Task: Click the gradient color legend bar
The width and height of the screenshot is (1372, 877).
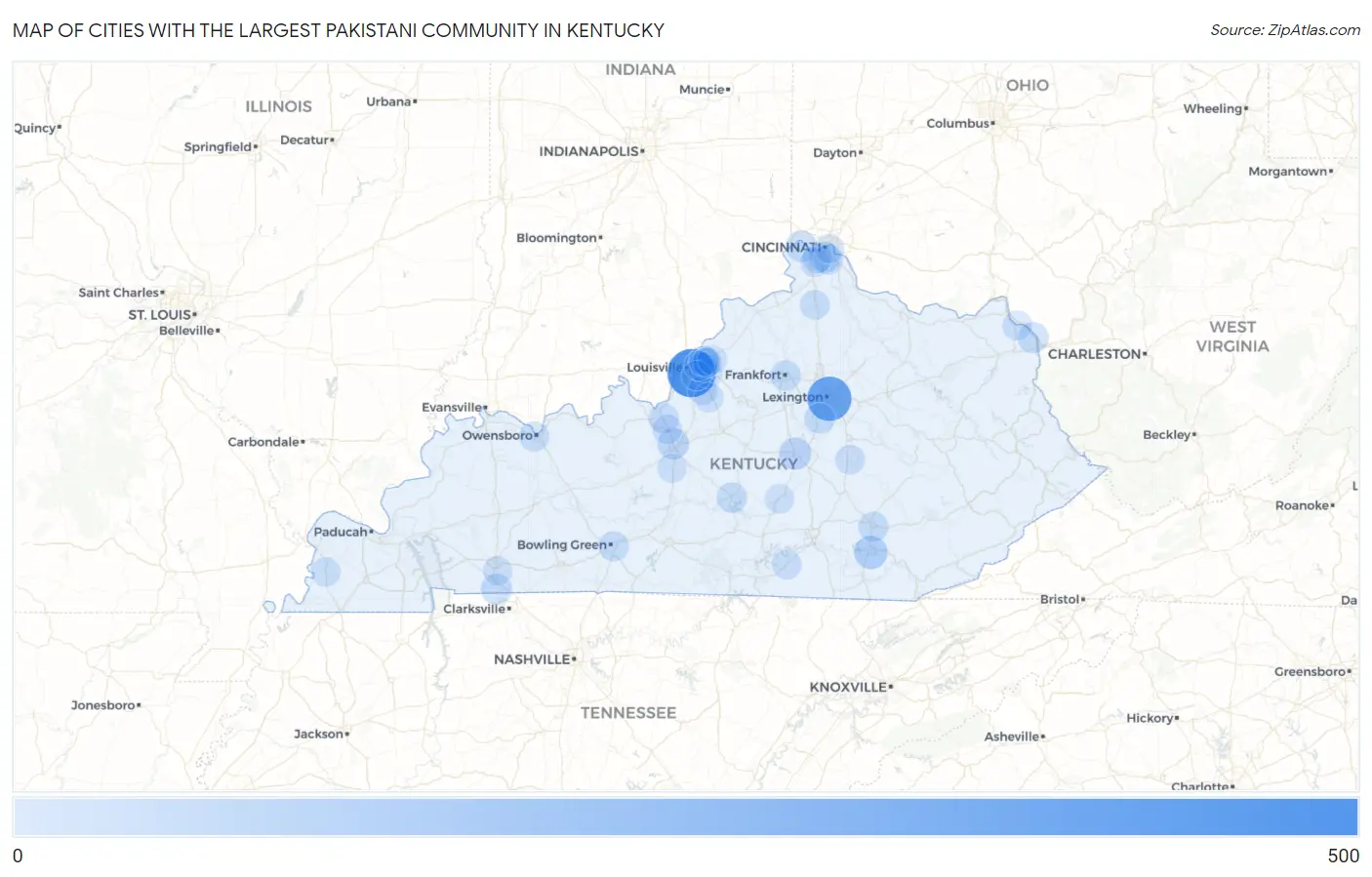Action: (685, 817)
